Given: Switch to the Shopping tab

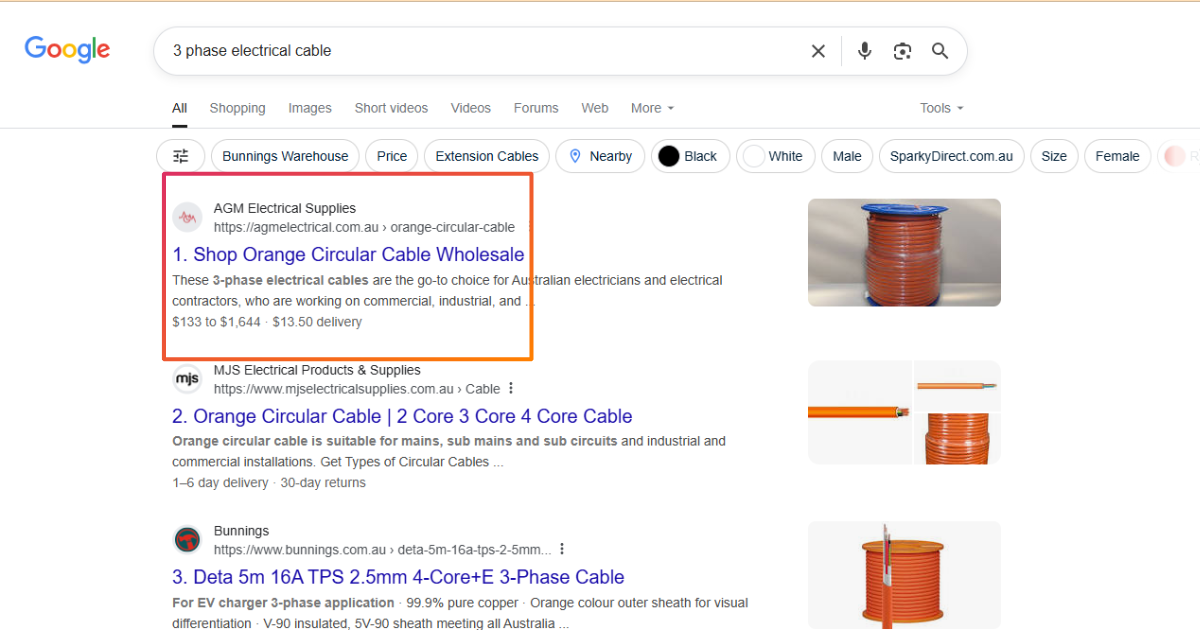Looking at the screenshot, I should [x=237, y=108].
